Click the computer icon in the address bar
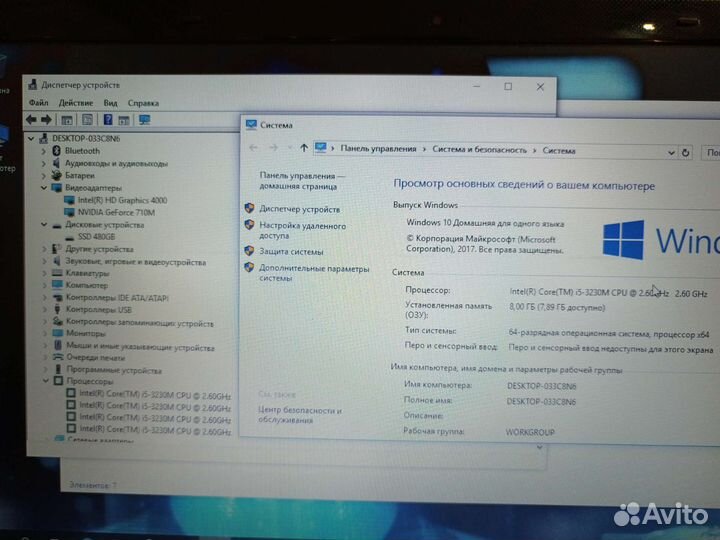Viewport: 720px width, 540px height. (321, 148)
